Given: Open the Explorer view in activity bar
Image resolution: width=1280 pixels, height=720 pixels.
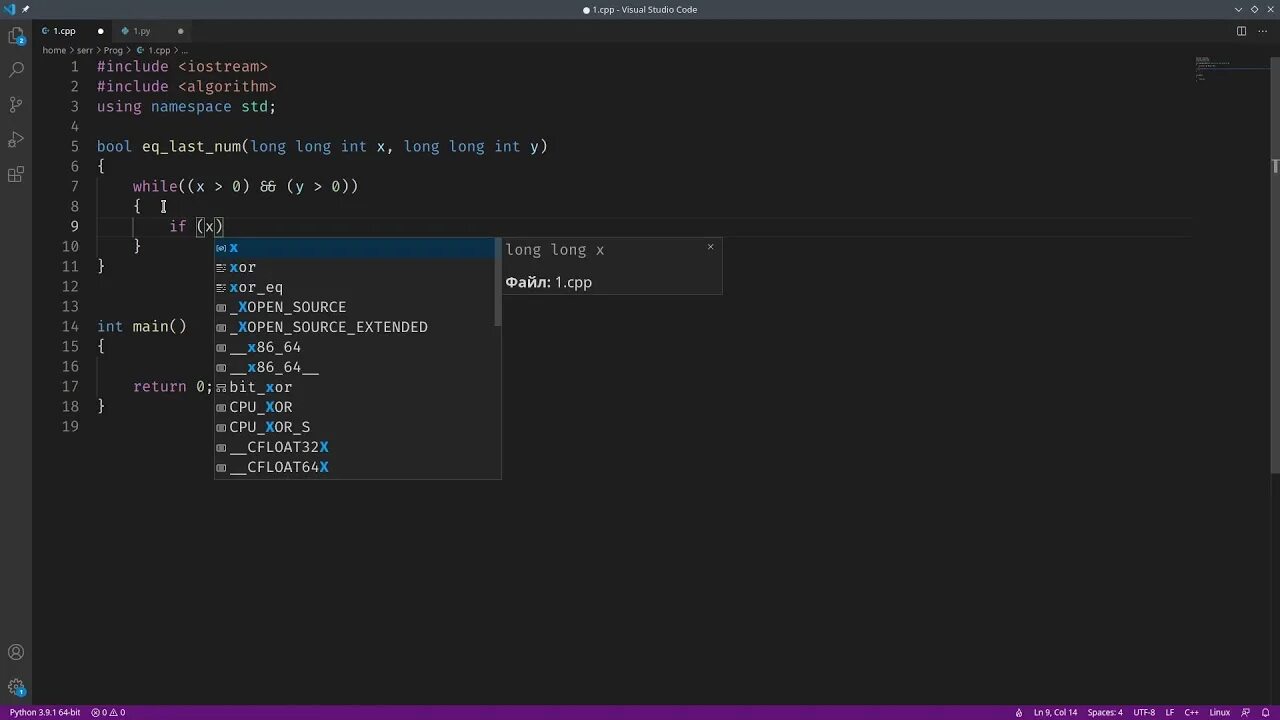Looking at the screenshot, I should pyautogui.click(x=16, y=37).
